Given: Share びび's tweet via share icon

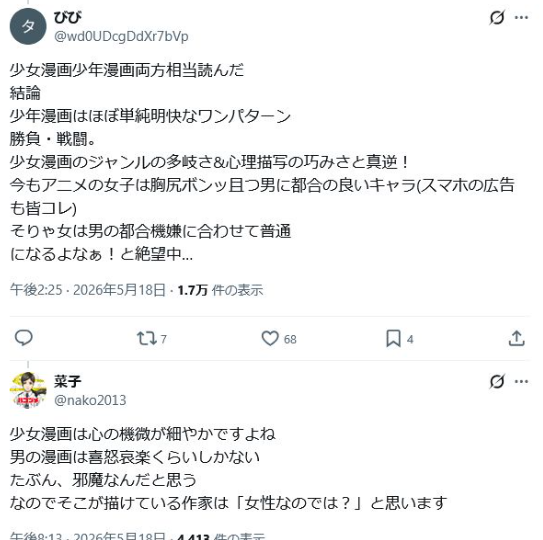Looking at the screenshot, I should (517, 338).
